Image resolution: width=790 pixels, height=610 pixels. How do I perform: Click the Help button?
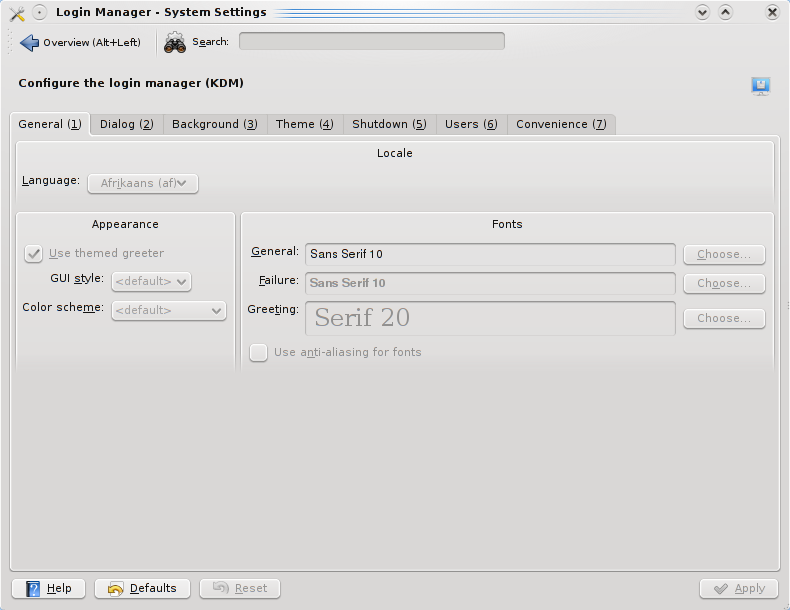(49, 588)
